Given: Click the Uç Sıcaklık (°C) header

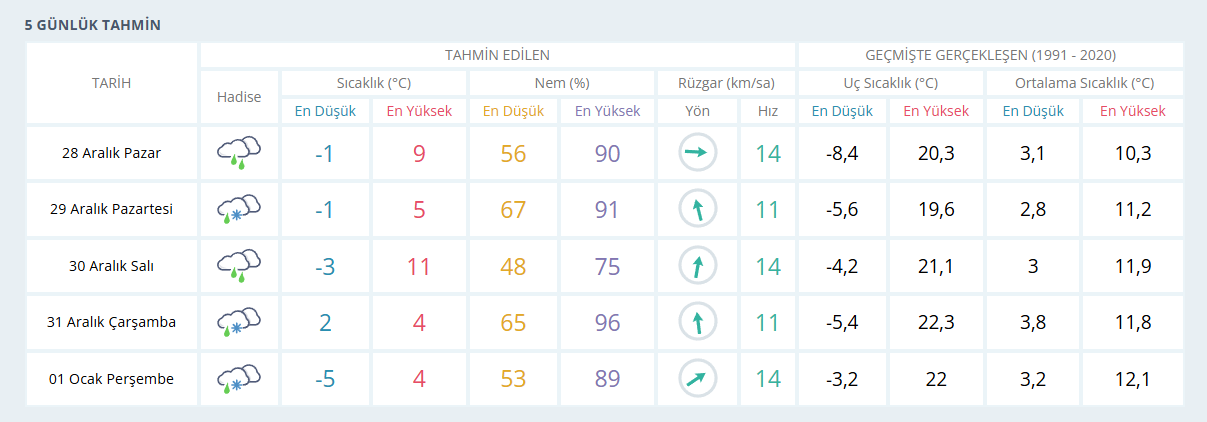Looking at the screenshot, I should (890, 83).
